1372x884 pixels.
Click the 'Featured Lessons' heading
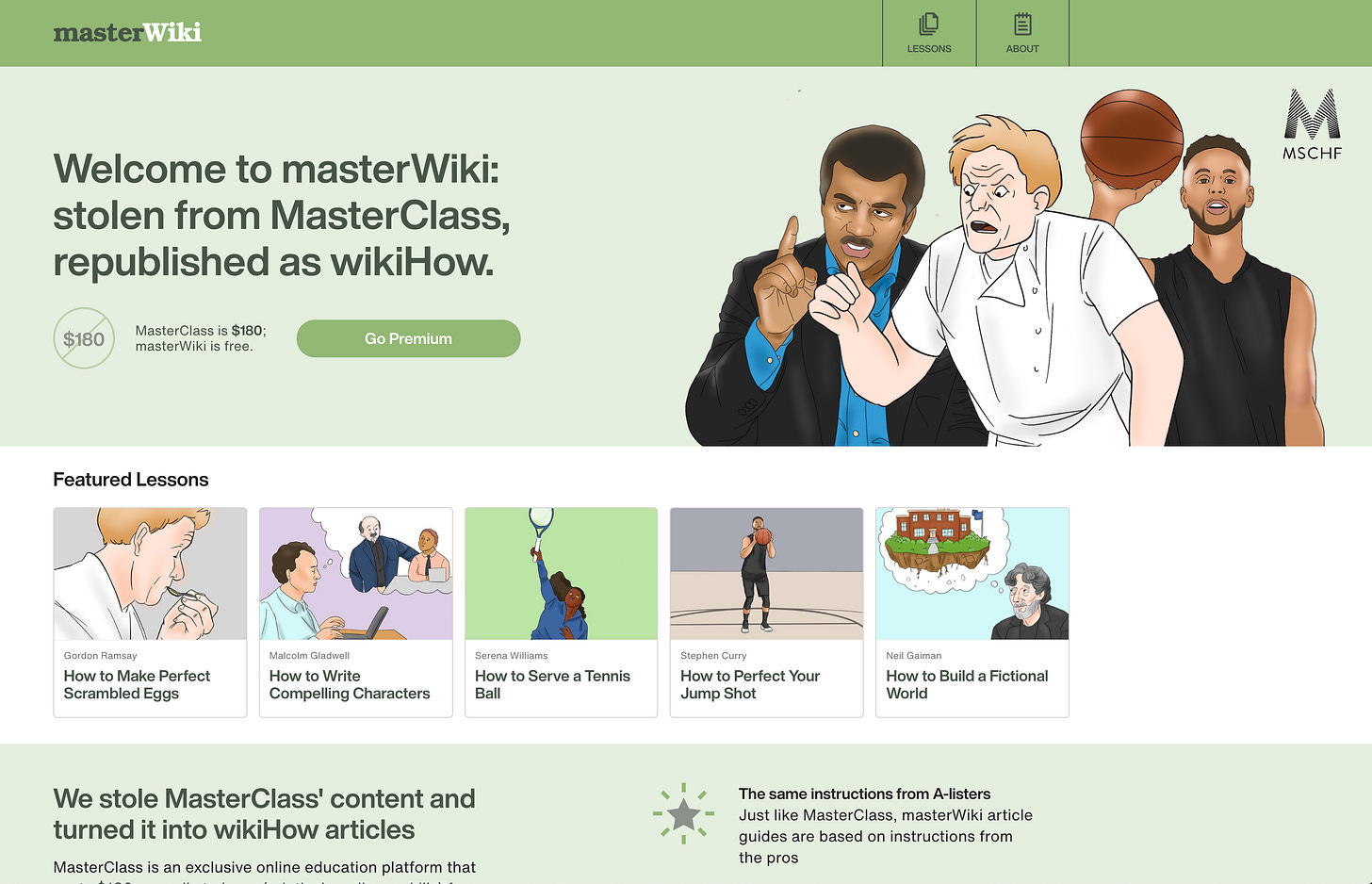click(x=131, y=480)
